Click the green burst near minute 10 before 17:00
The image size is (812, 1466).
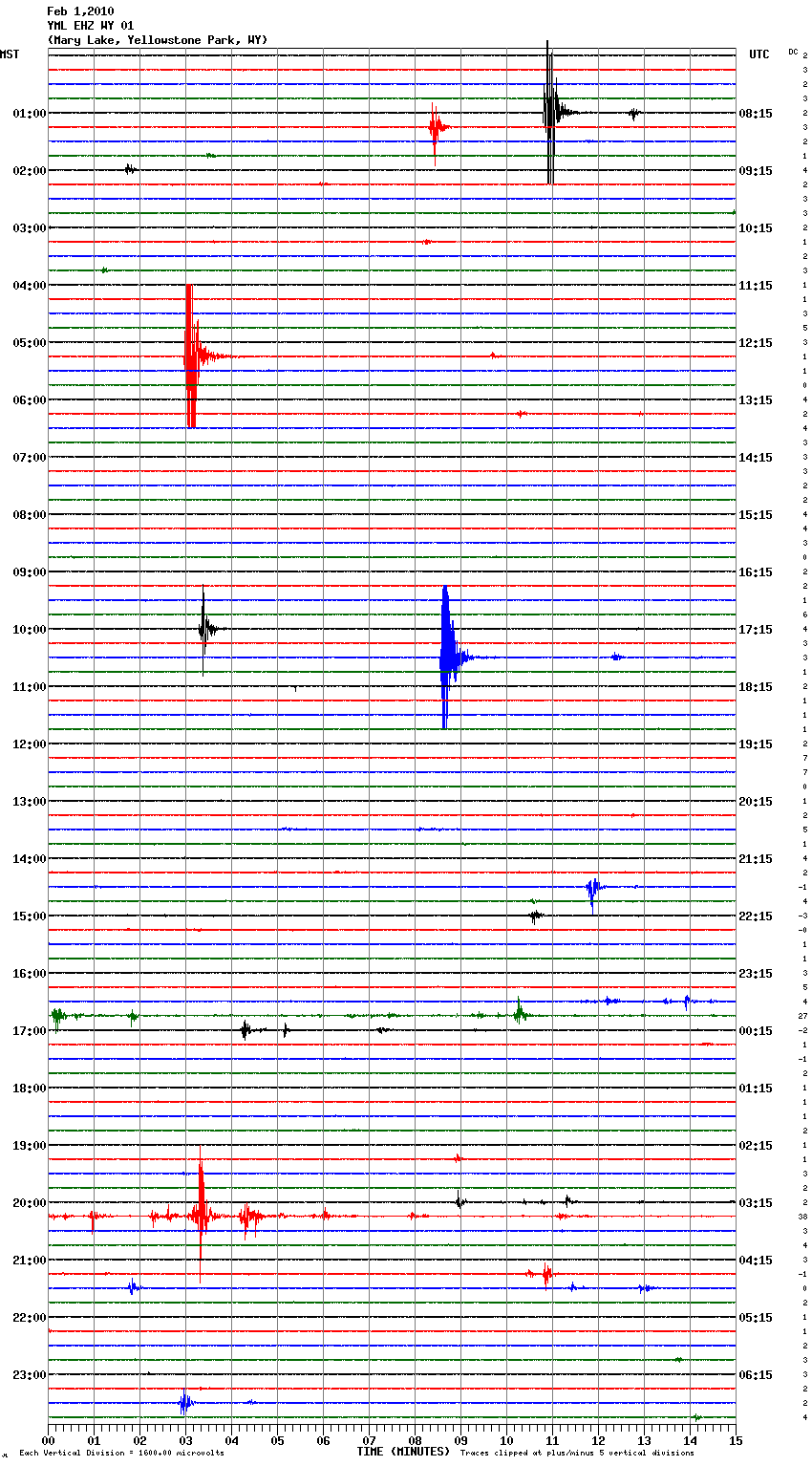519,1015
